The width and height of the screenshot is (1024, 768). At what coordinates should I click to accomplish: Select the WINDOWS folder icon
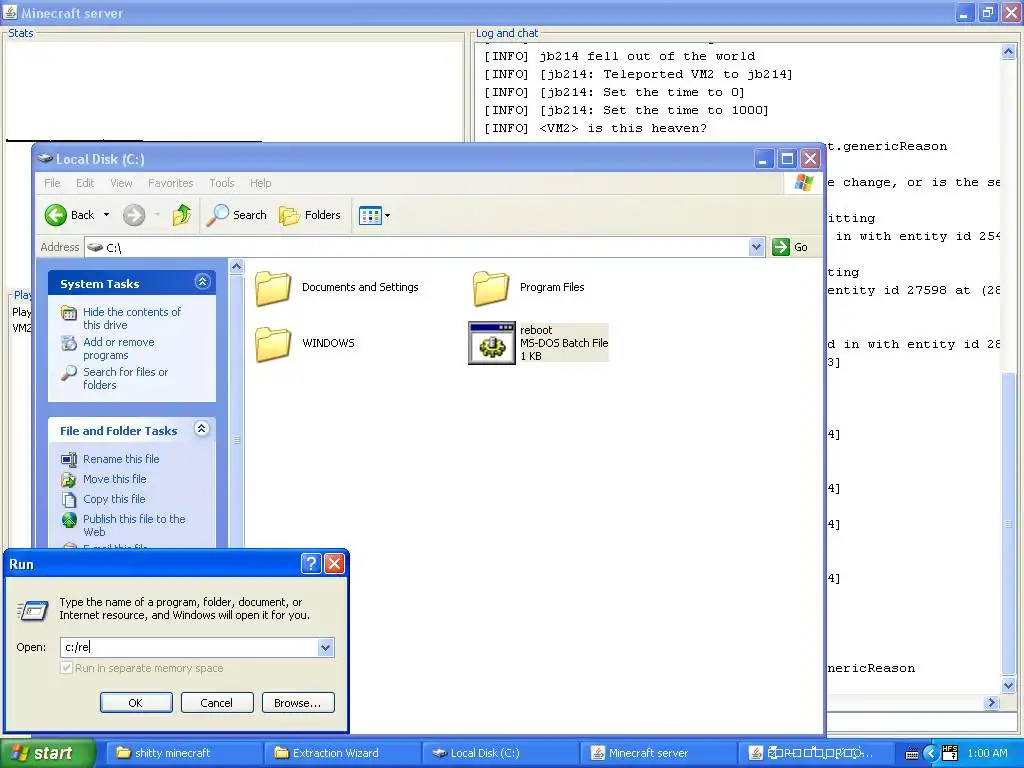pos(273,344)
